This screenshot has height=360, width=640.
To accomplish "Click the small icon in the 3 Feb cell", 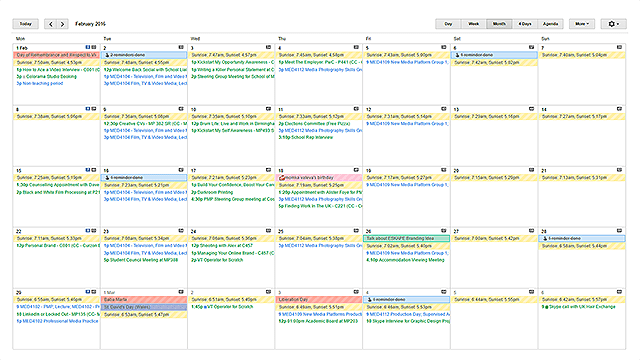I will point(269,47).
